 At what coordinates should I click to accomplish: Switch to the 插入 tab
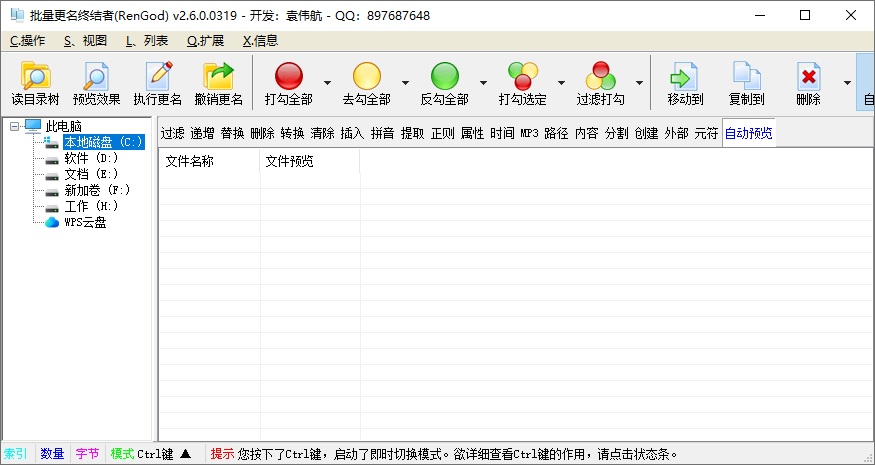[352, 133]
